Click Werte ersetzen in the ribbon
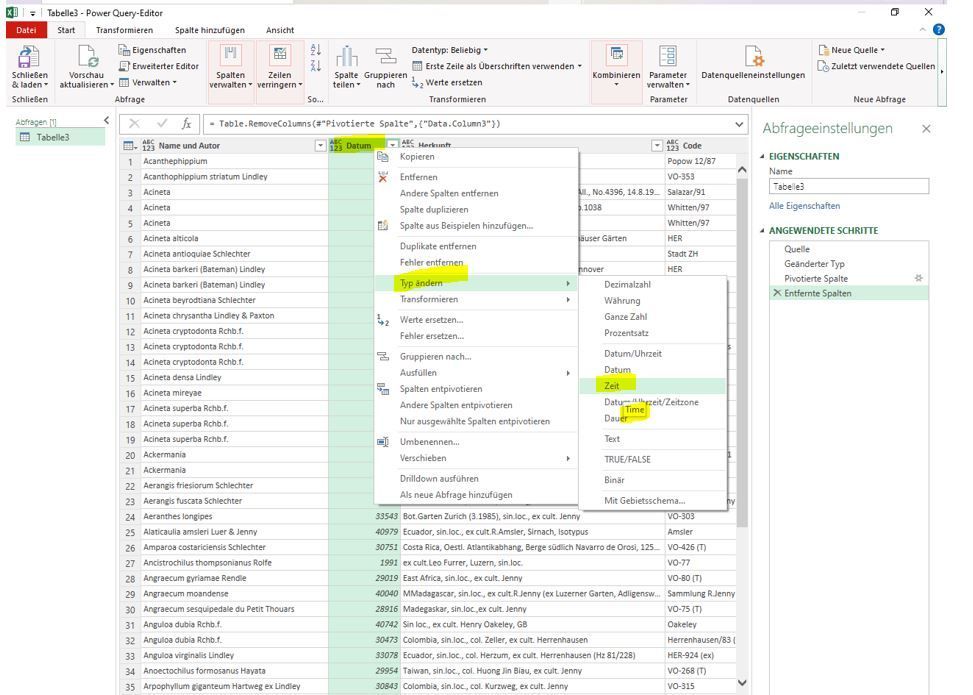This screenshot has height=695, width=973. [x=447, y=82]
